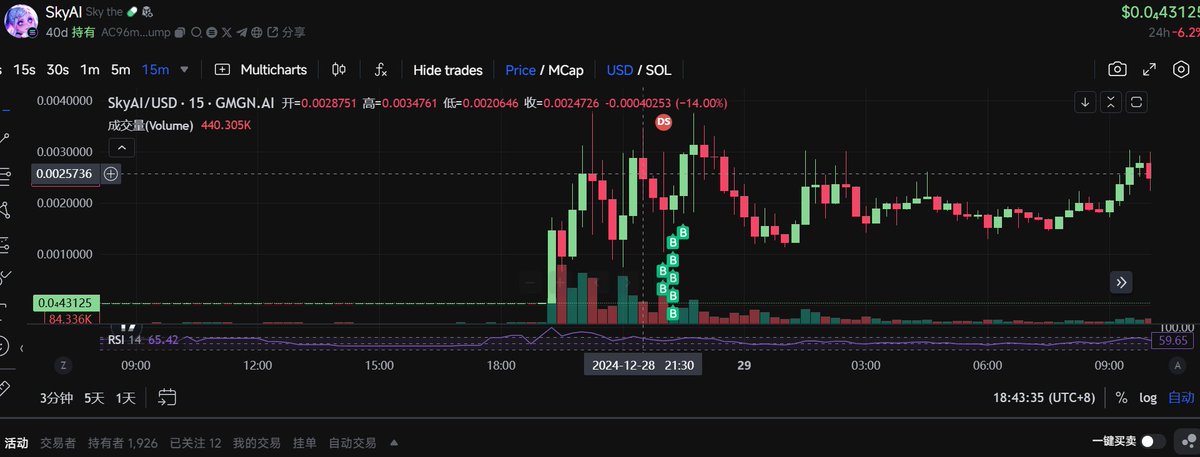
Task: Open the fx indicators menu
Action: (x=381, y=70)
